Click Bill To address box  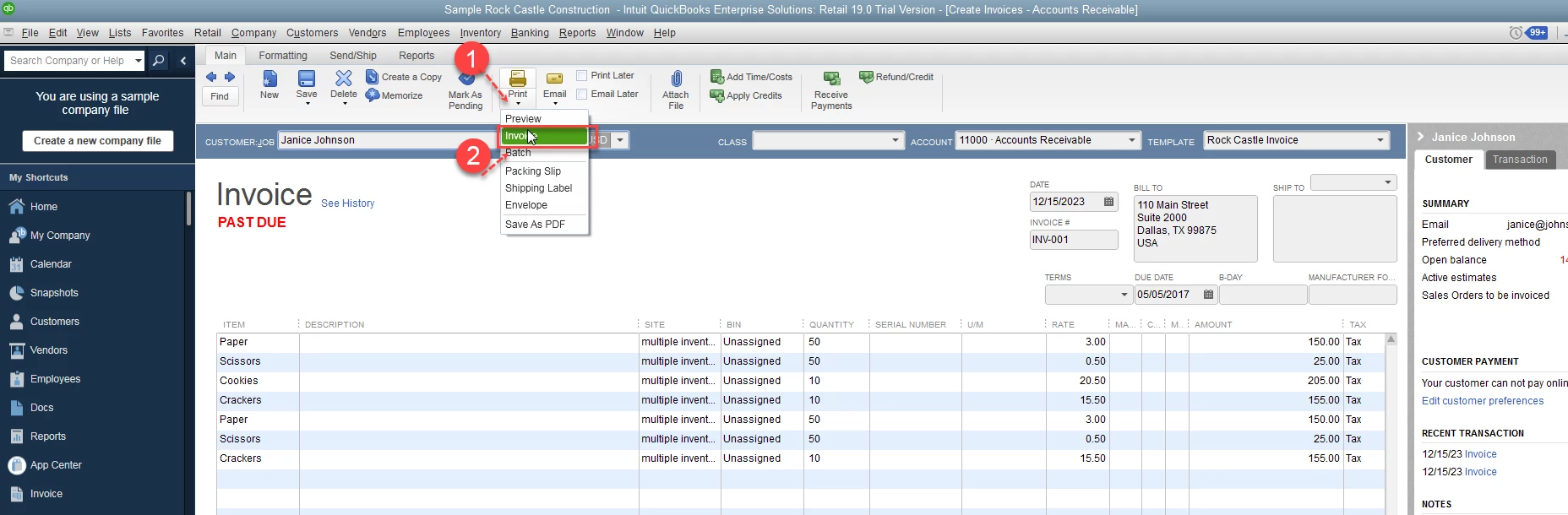point(1195,229)
